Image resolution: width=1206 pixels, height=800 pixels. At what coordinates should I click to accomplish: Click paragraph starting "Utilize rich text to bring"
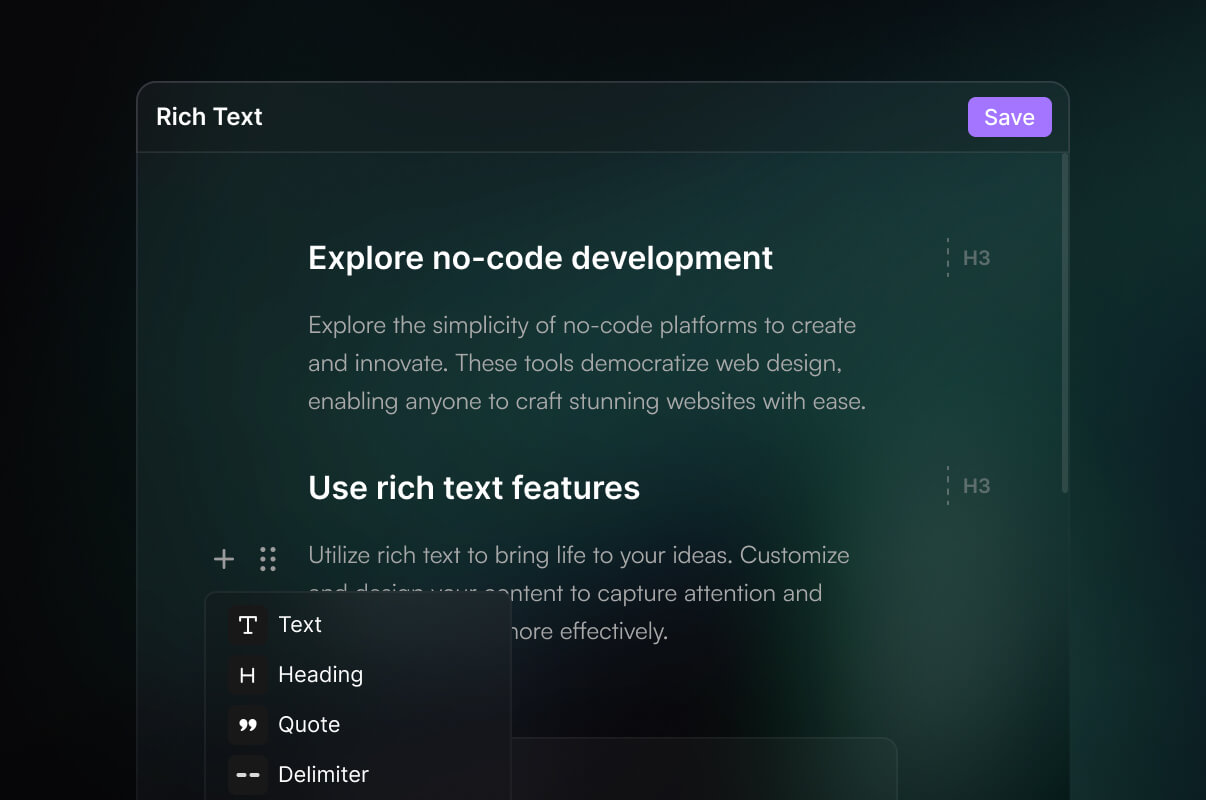coord(579,593)
